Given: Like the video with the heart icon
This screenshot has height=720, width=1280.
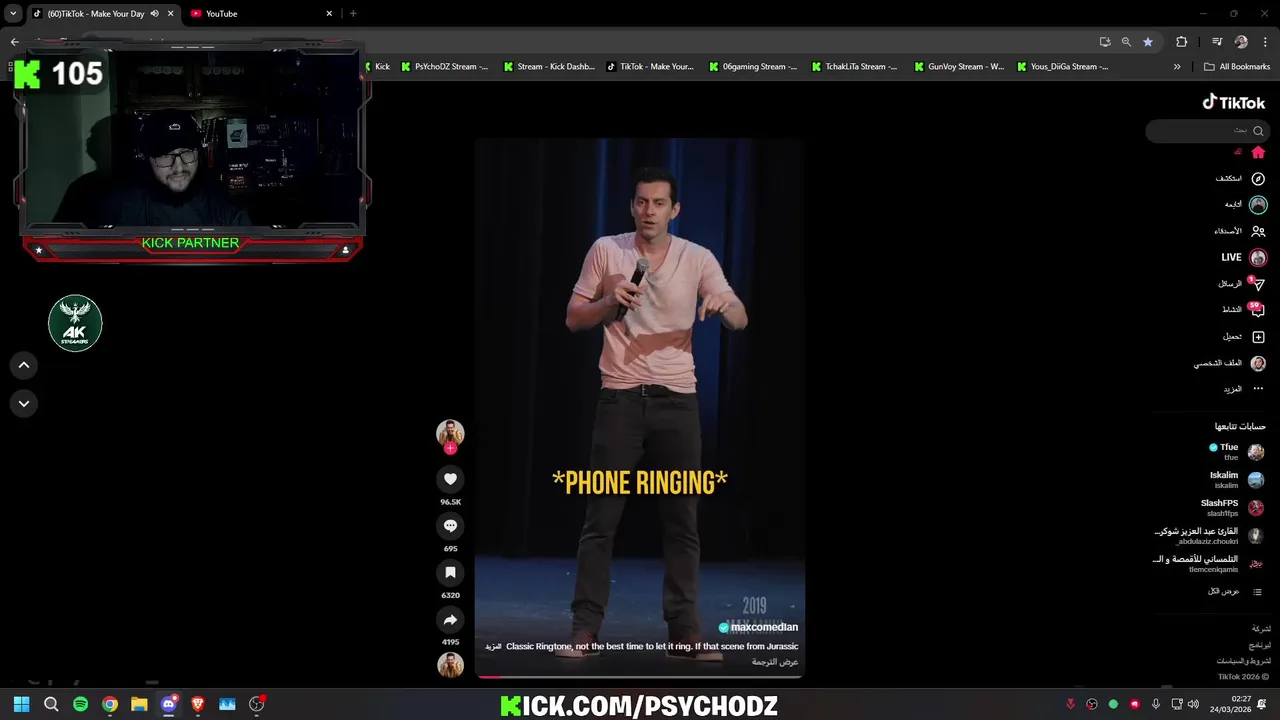Looking at the screenshot, I should [450, 479].
